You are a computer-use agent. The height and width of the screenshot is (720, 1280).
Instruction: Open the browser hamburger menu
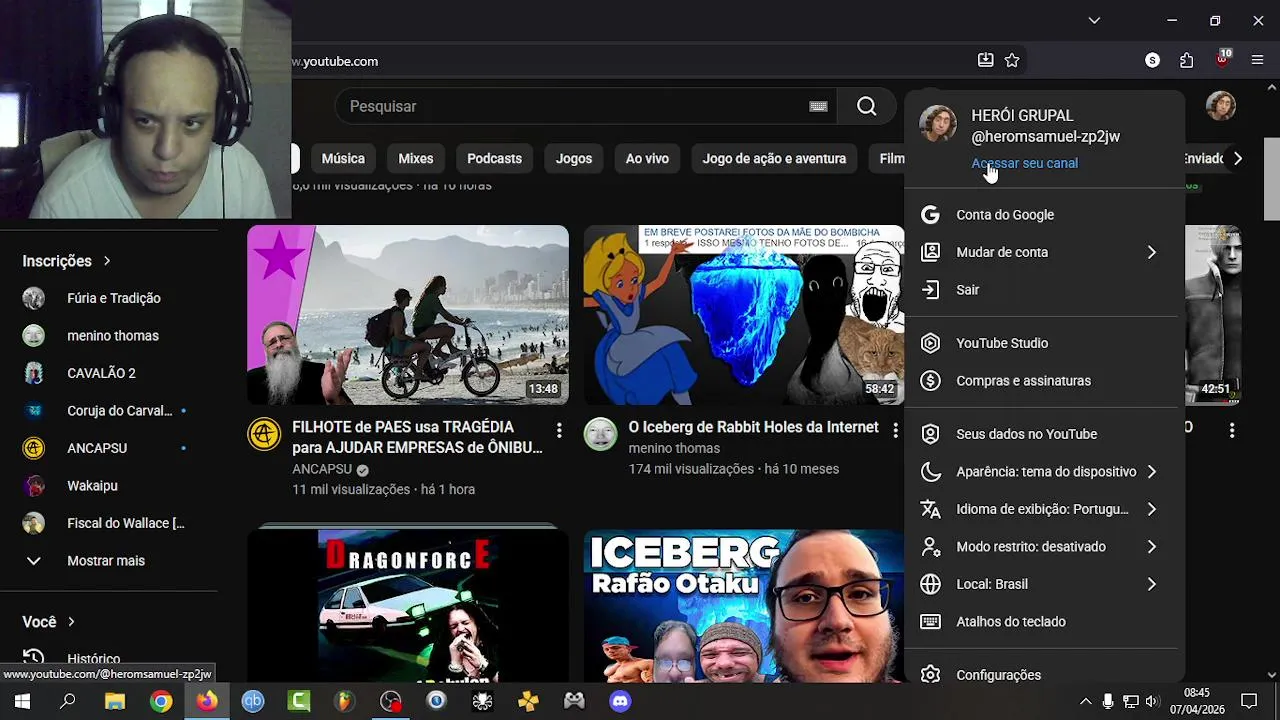(x=1257, y=61)
